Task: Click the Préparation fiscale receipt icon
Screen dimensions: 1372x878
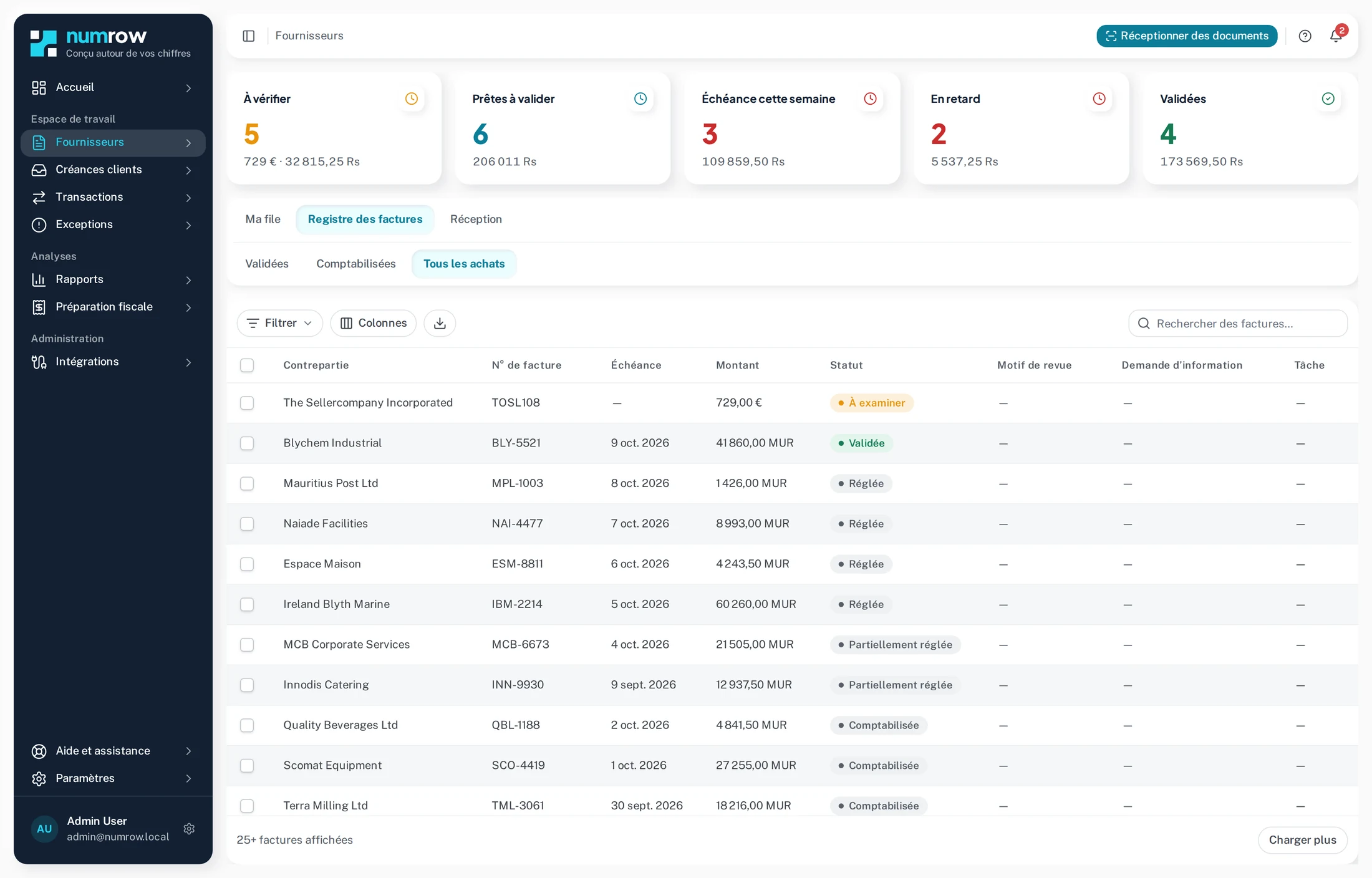Action: (39, 307)
